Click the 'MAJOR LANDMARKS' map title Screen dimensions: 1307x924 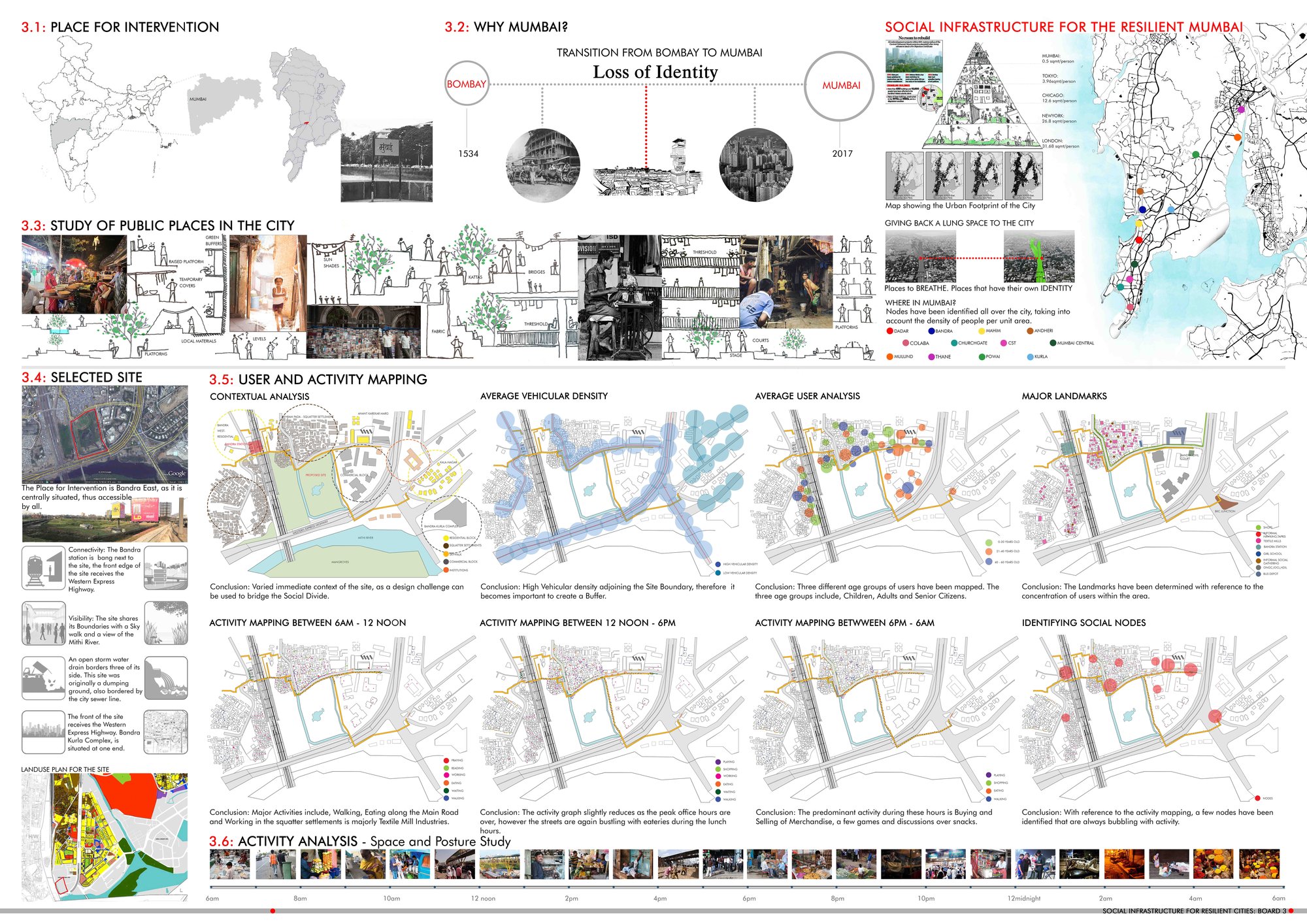tap(1065, 396)
